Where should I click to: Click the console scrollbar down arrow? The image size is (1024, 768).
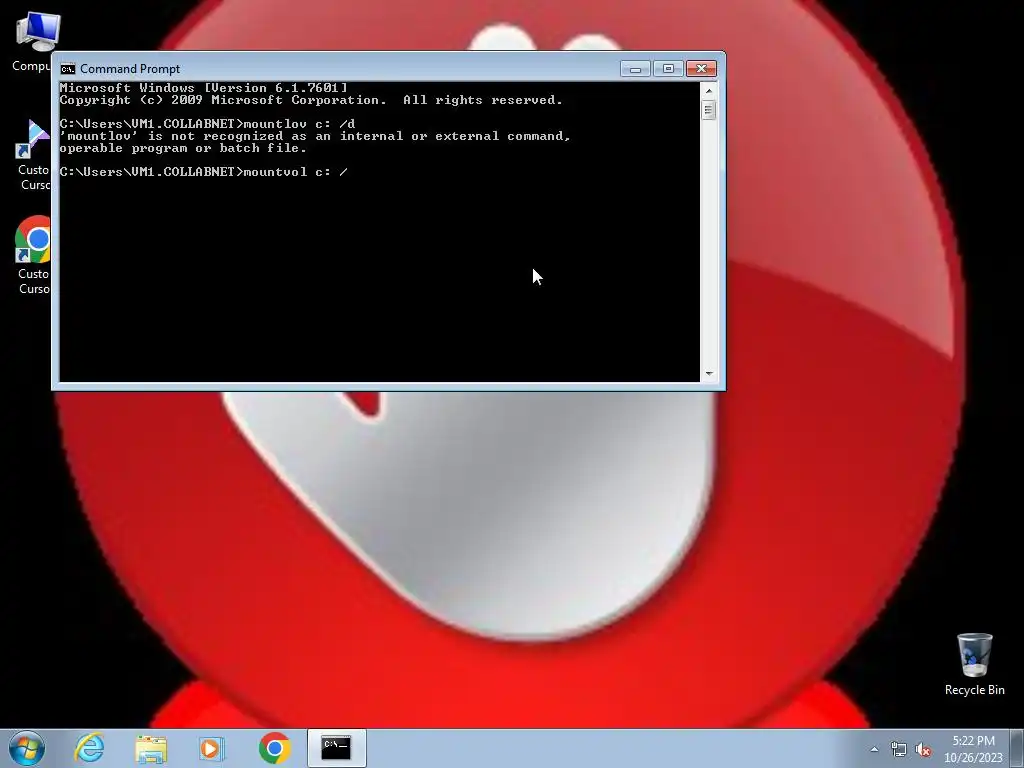[709, 374]
